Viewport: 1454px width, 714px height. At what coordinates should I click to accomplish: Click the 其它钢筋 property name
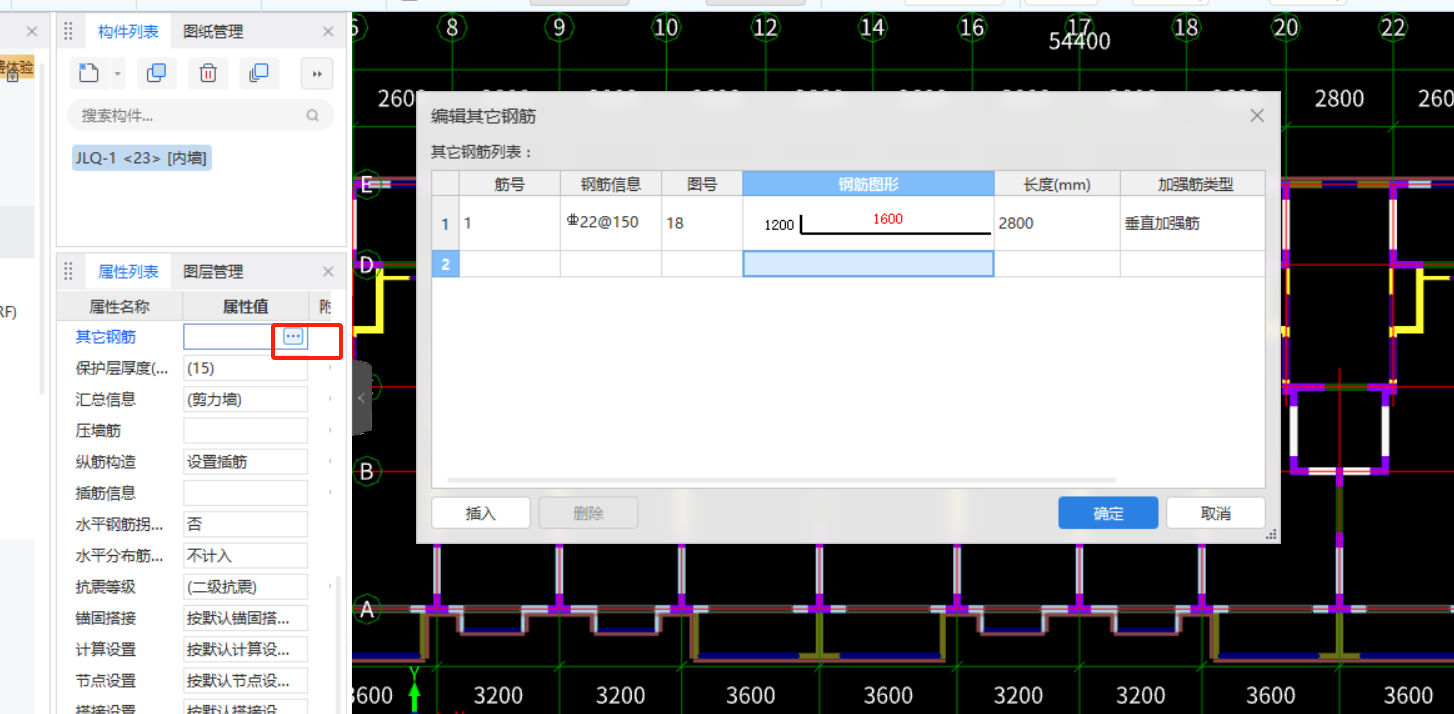coord(106,337)
